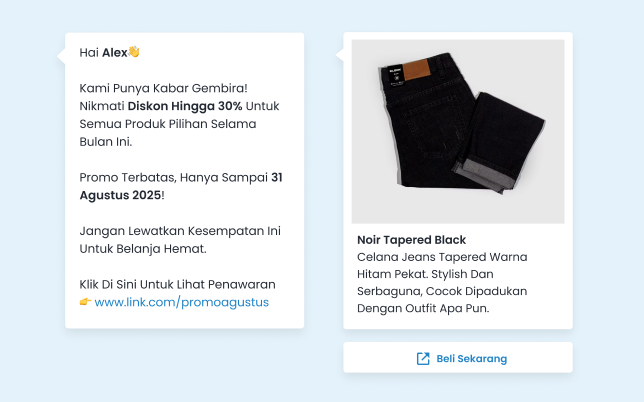
Task: Click the Beli Sekarang button
Action: (x=471, y=358)
